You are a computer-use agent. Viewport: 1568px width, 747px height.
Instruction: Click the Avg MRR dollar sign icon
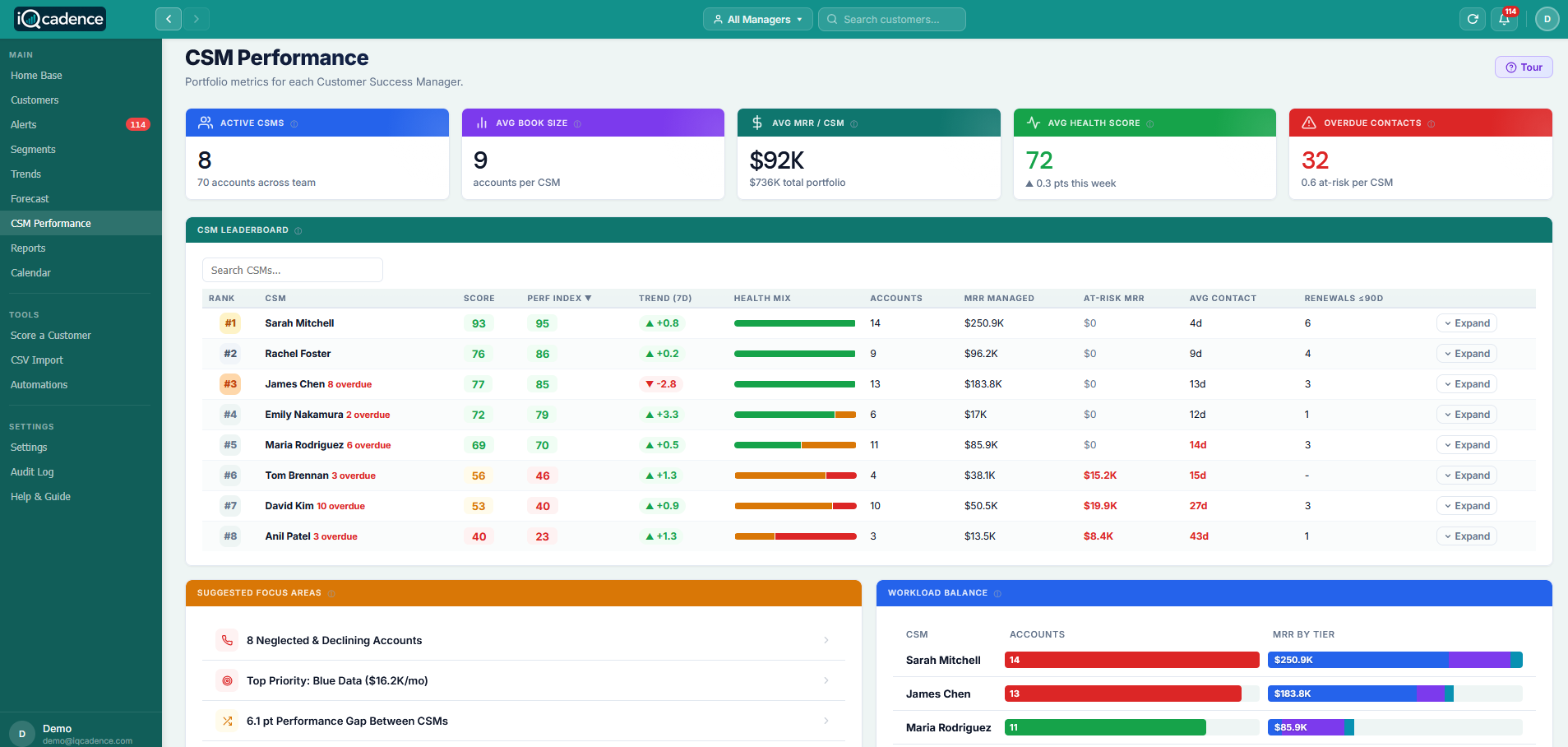point(757,122)
